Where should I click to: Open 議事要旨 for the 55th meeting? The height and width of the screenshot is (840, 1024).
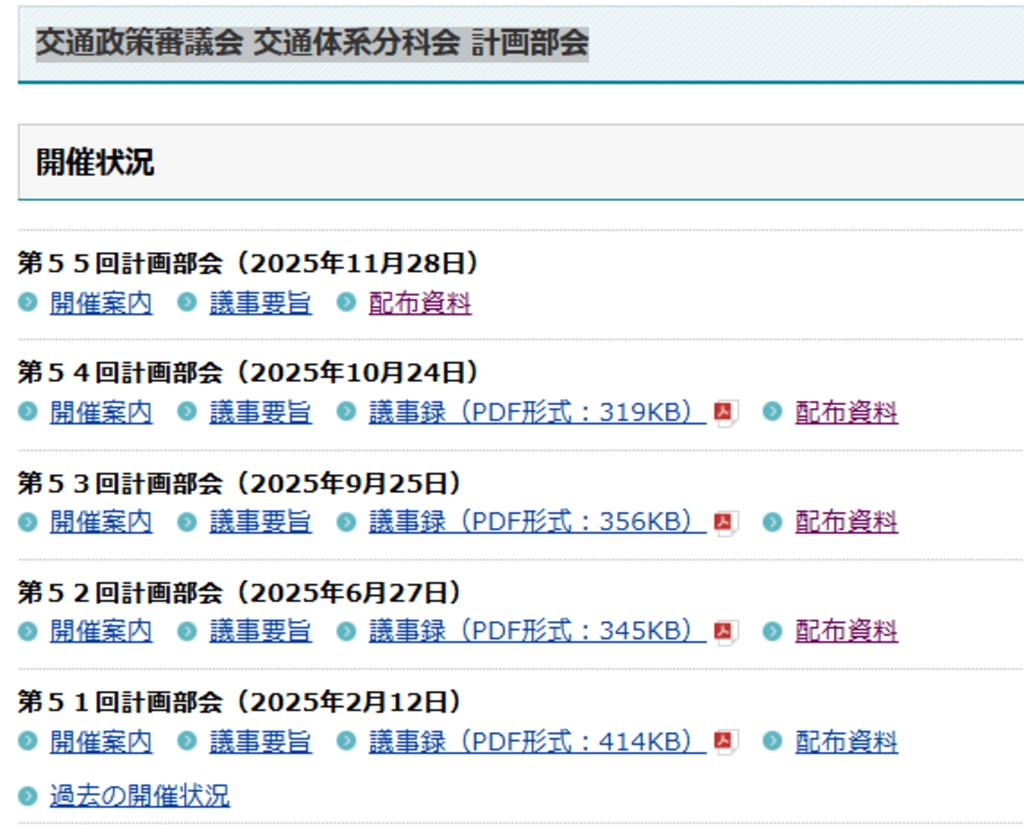(x=260, y=303)
